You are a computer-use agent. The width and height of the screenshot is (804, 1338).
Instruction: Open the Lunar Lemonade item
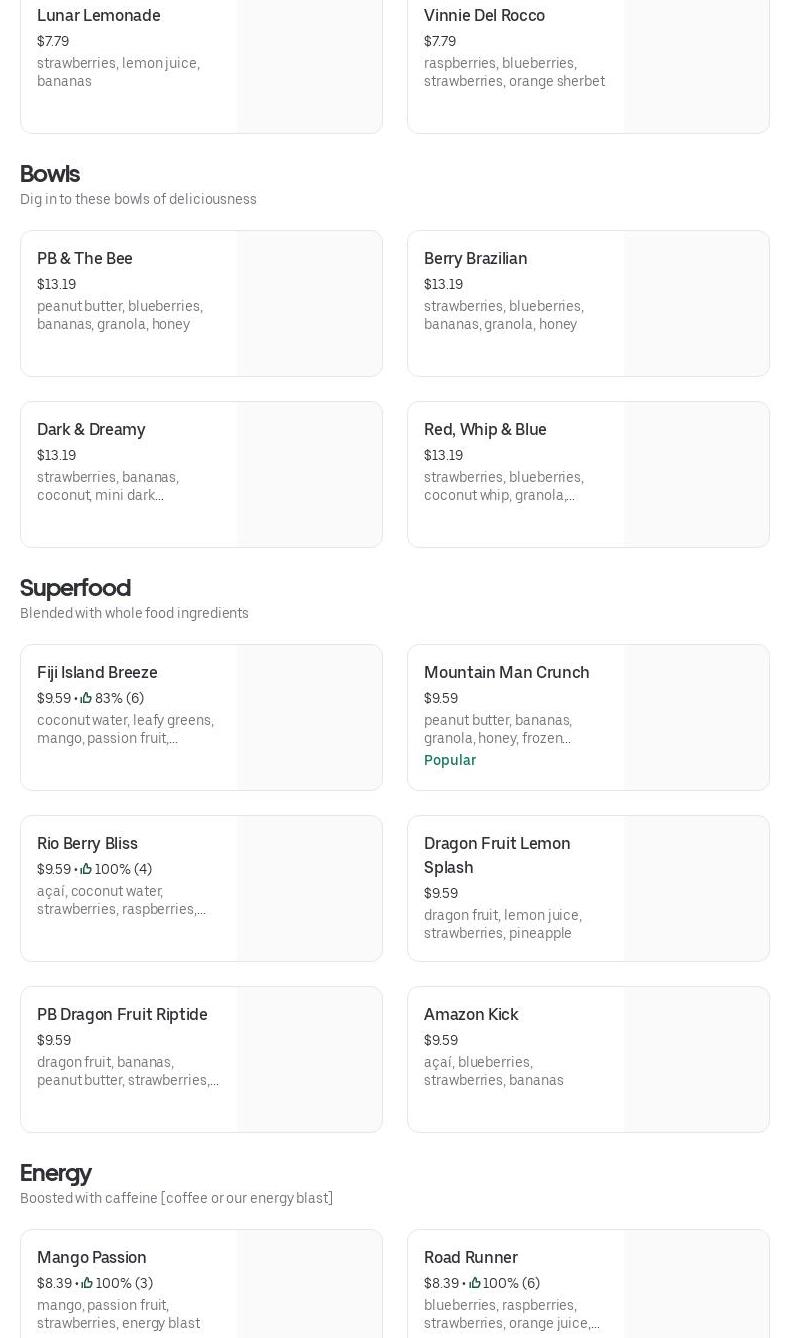98,15
